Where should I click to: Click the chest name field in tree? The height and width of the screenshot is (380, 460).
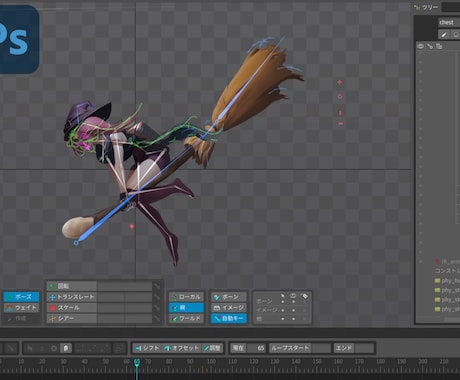449,22
